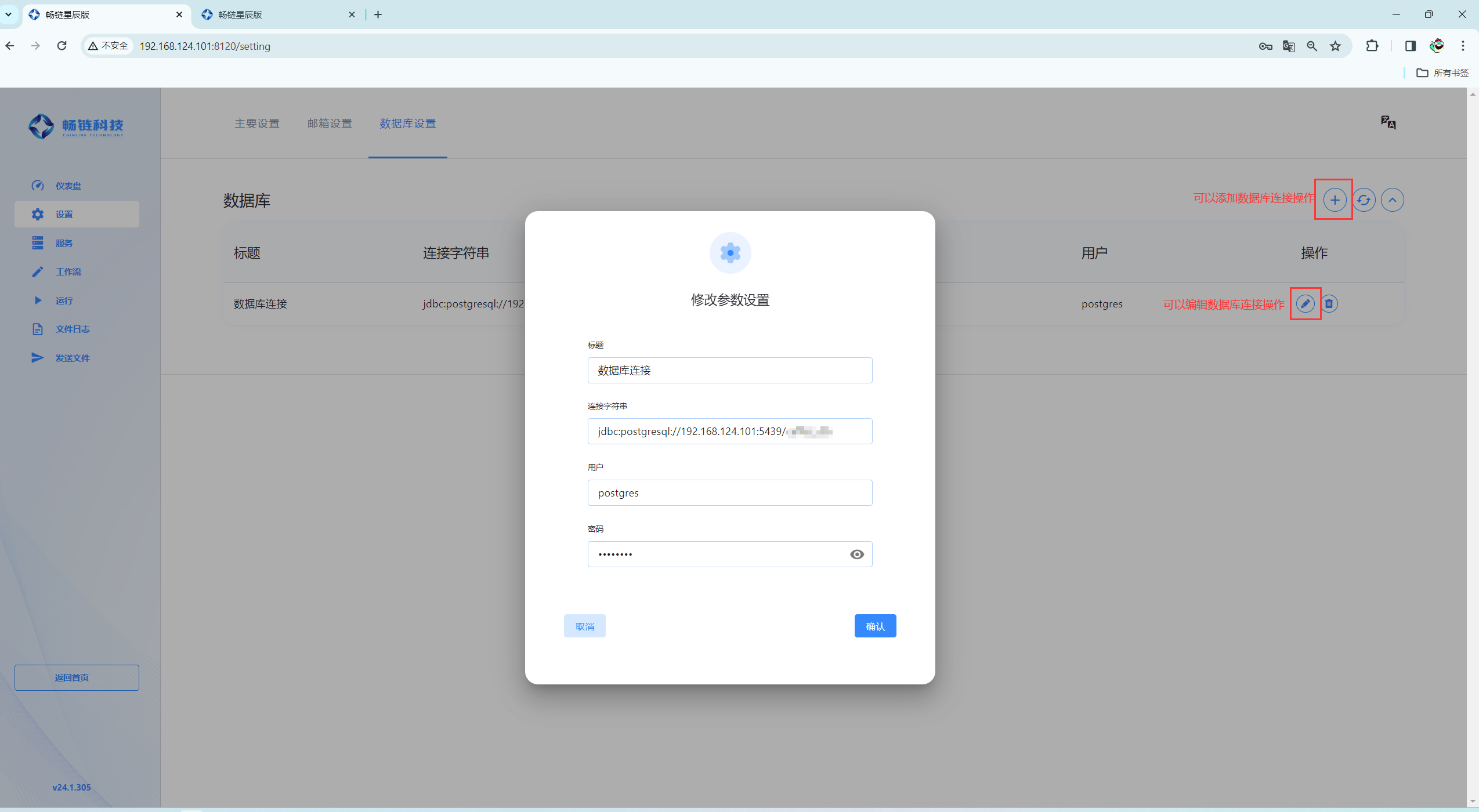Click the trash delete icon in row
Image resolution: width=1479 pixels, height=812 pixels.
[x=1329, y=303]
